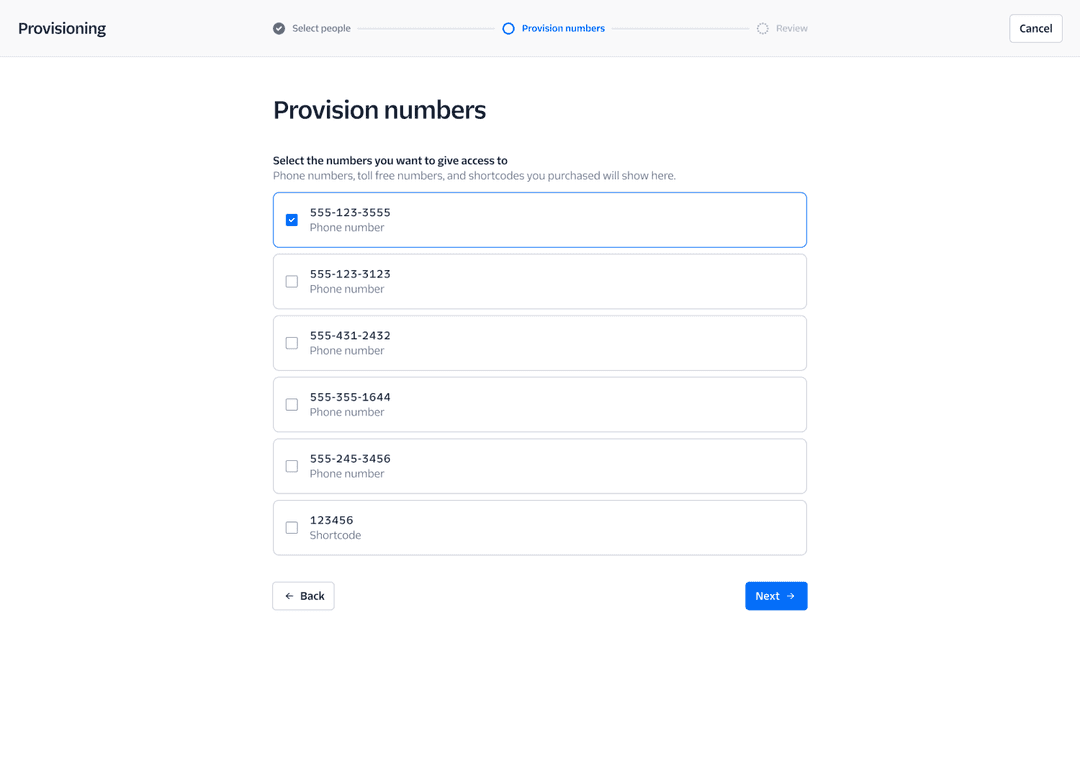Check the 123456 shortcode checkbox
Viewport: 1080px width, 765px height.
292,528
